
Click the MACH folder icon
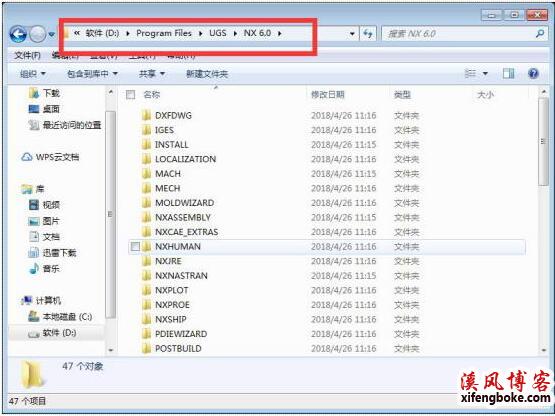(147, 173)
